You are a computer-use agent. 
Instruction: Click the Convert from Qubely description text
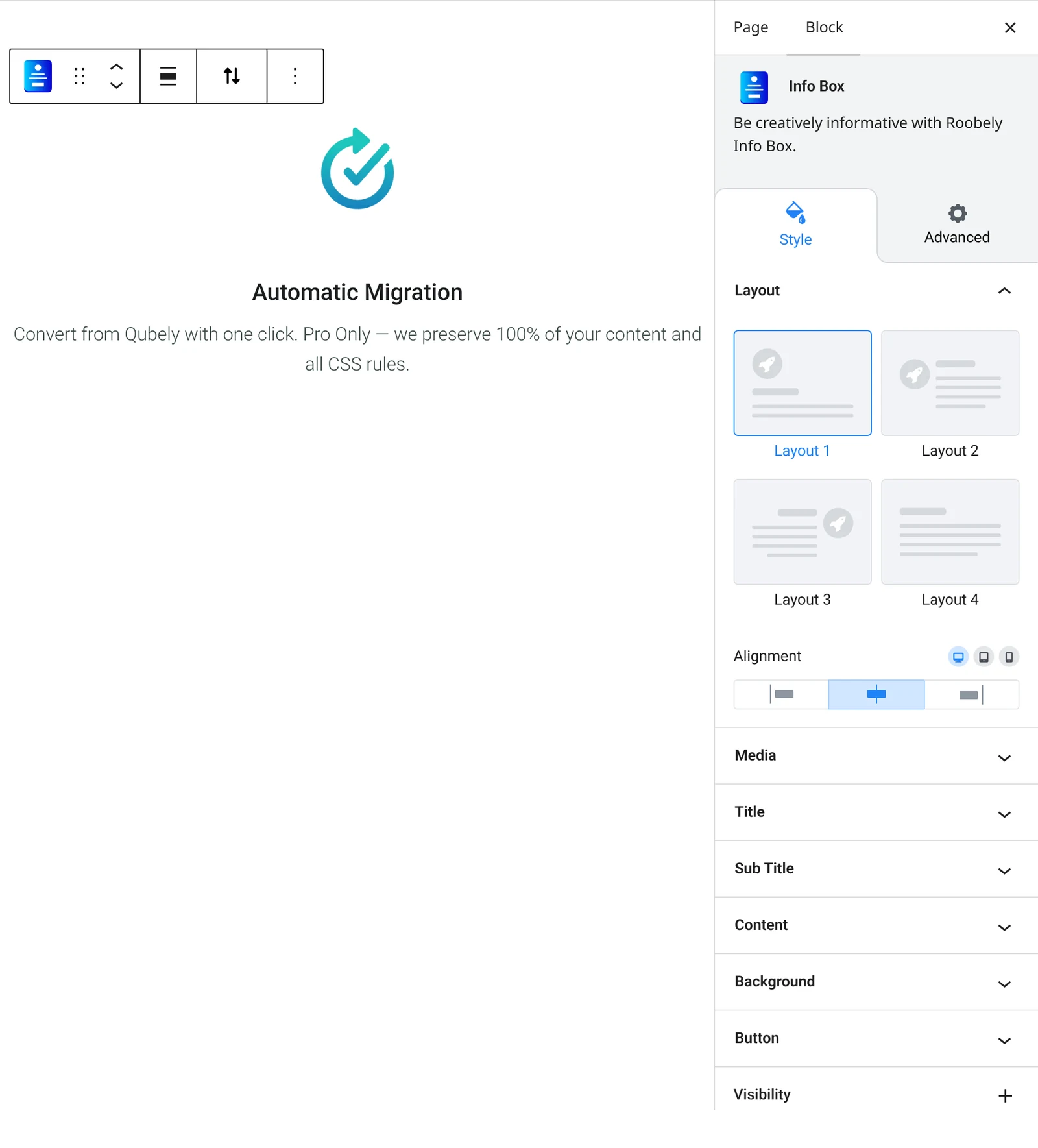coord(357,349)
